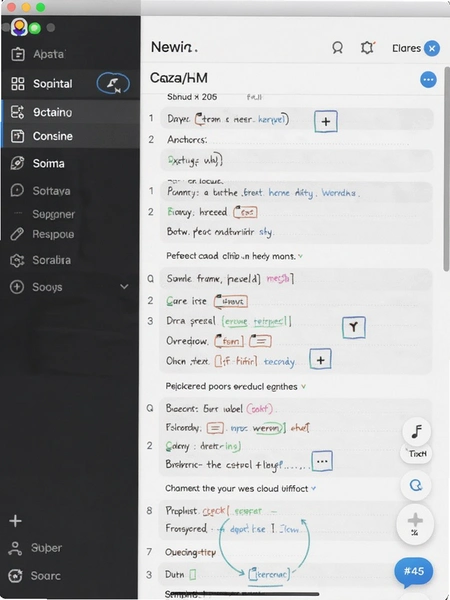450x600 pixels.
Task: Click the Consine square icon
Action: click(17, 136)
